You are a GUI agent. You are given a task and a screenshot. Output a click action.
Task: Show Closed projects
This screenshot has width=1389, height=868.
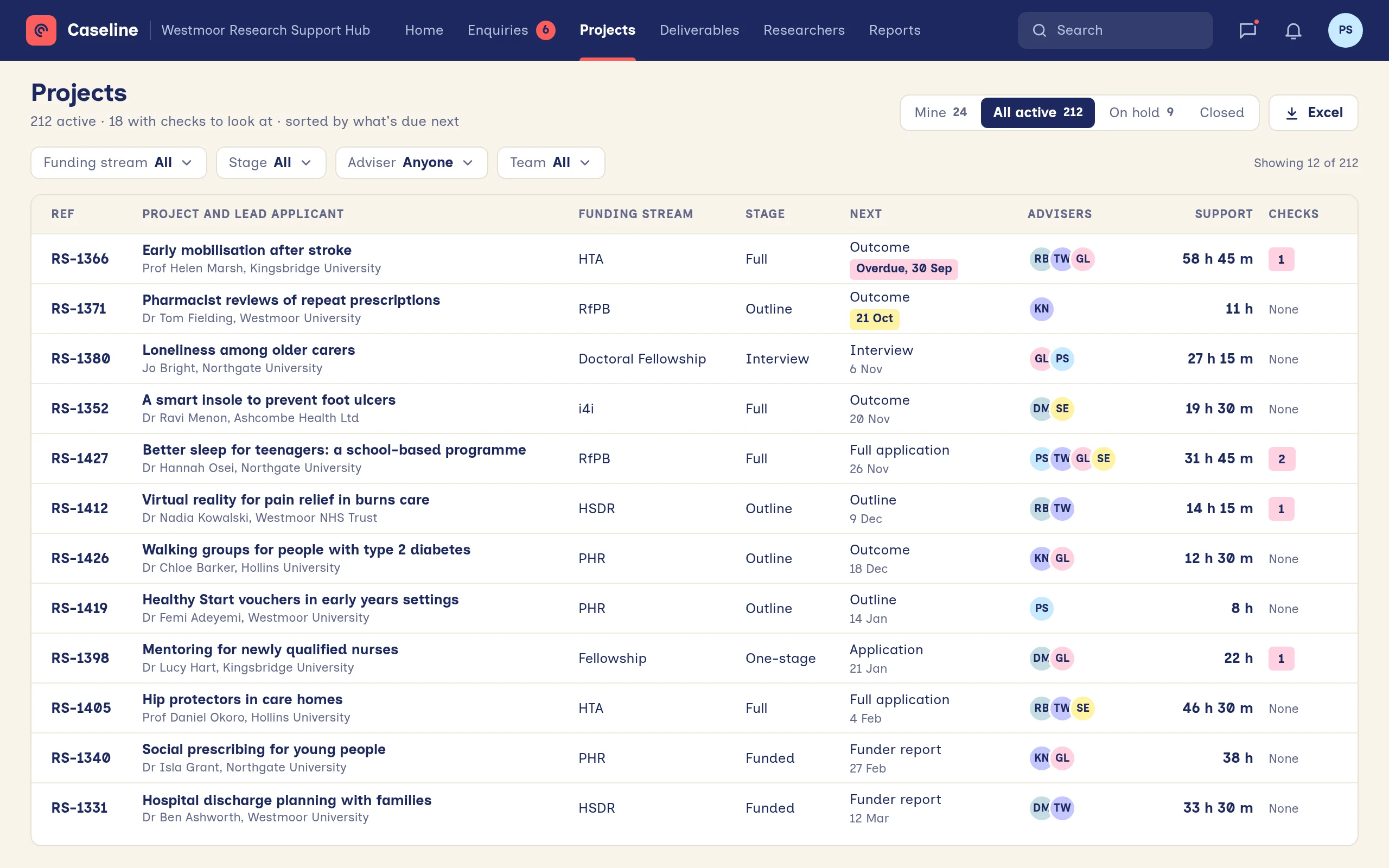[x=1221, y=112]
